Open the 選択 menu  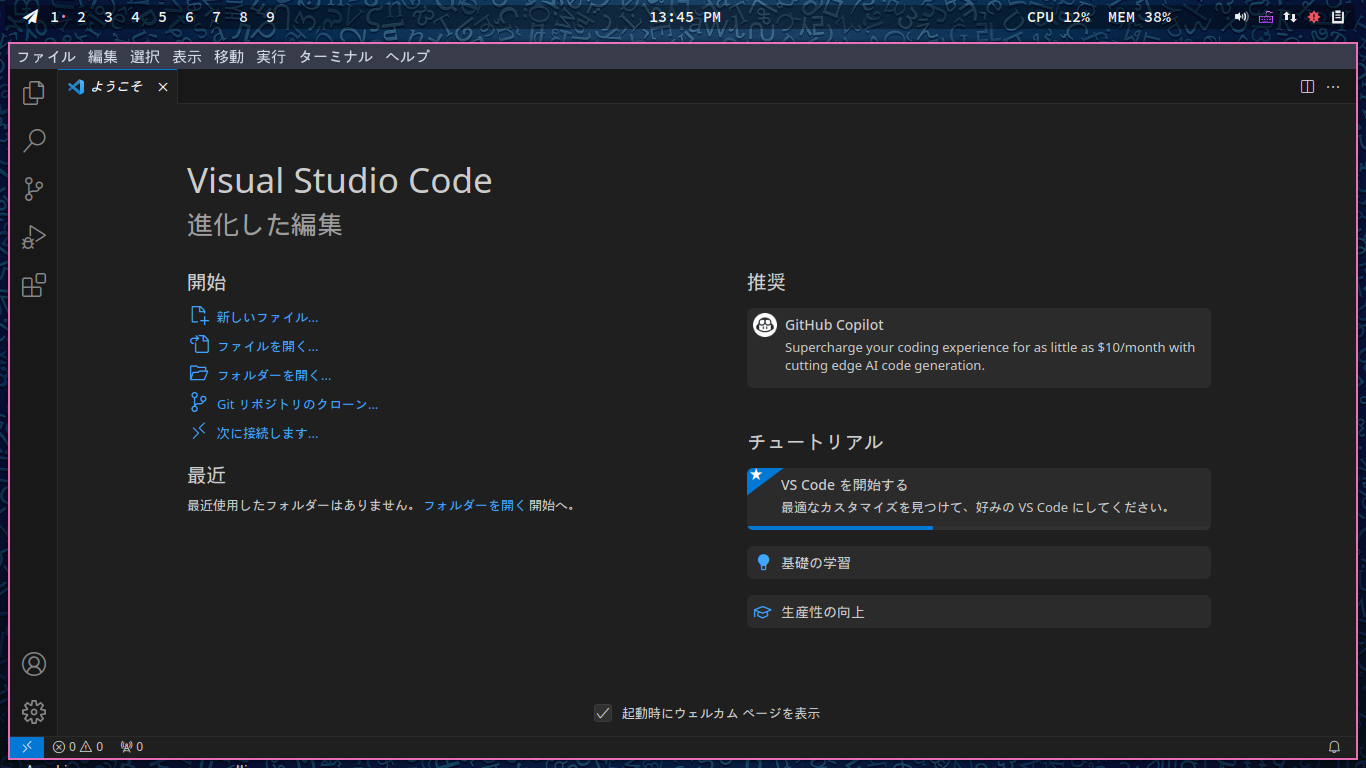point(144,57)
